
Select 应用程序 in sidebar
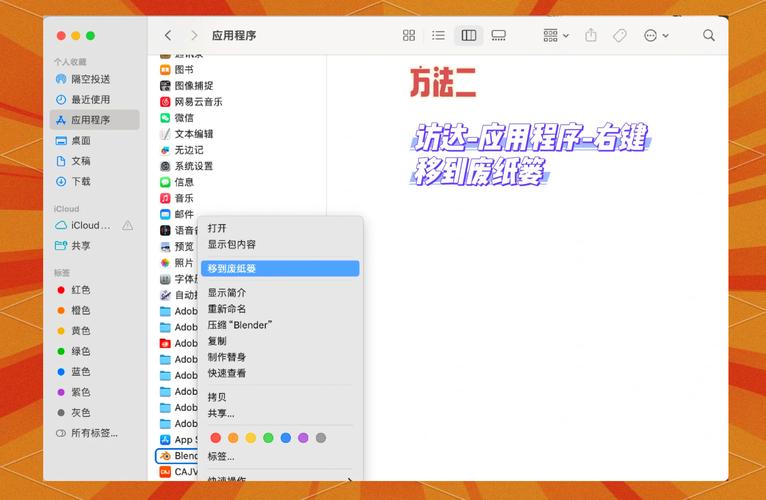(94, 120)
